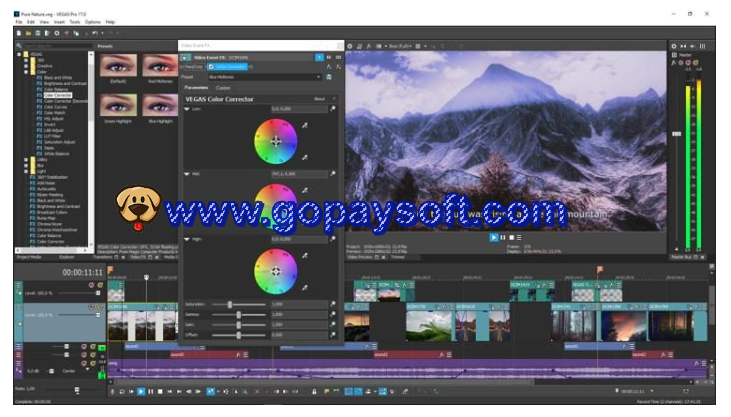Open the File menu
Image resolution: width=731 pixels, height=417 pixels.
tap(19, 22)
